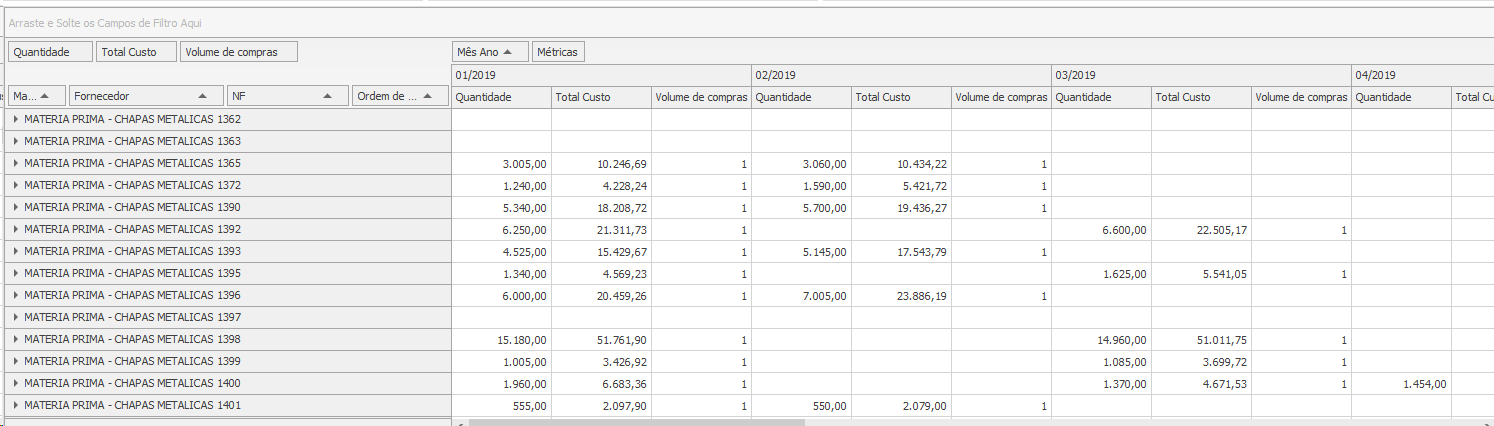This screenshot has width=1494, height=426.
Task: Select the 01/2019 column header
Action: (x=600, y=75)
